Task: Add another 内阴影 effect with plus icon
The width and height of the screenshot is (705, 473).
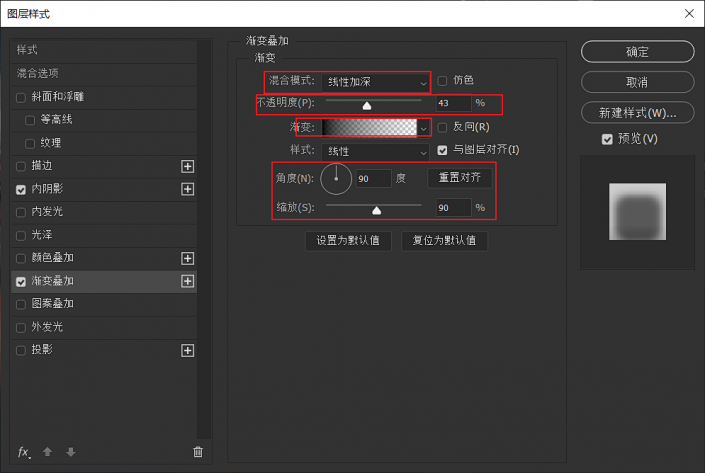Action: click(187, 189)
